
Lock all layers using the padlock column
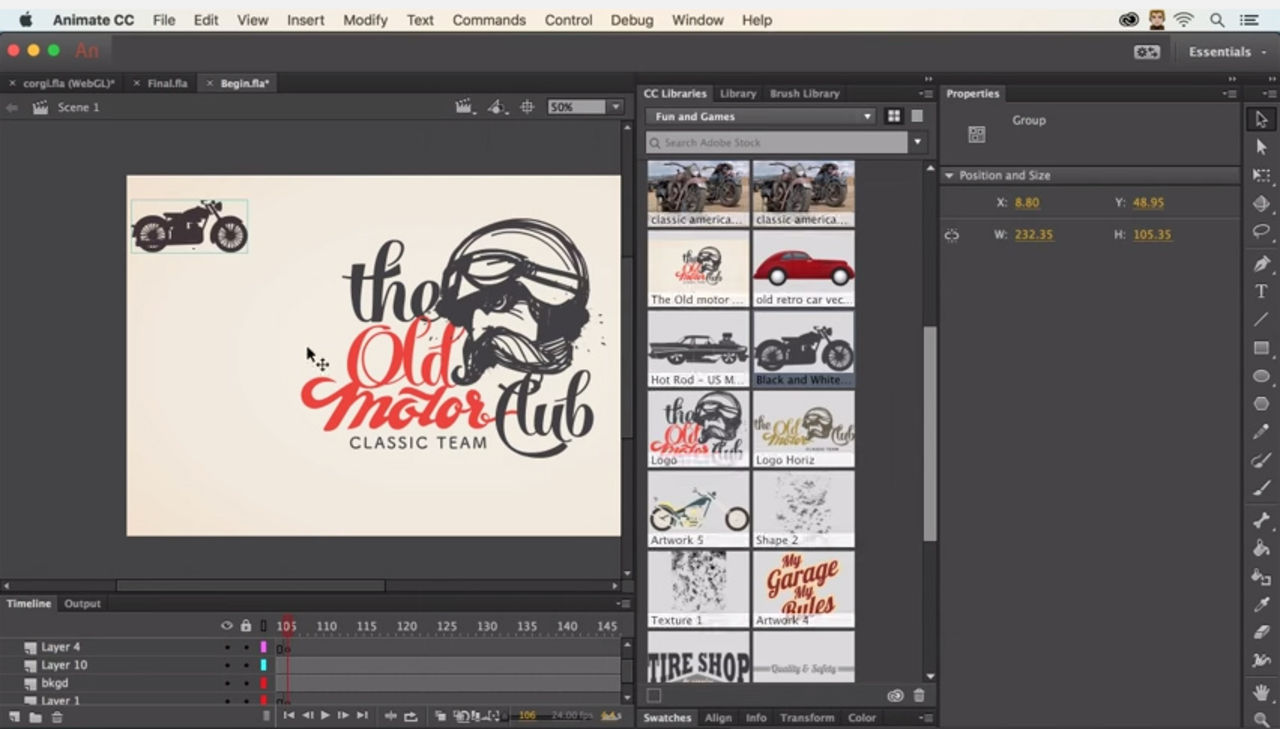pos(246,624)
